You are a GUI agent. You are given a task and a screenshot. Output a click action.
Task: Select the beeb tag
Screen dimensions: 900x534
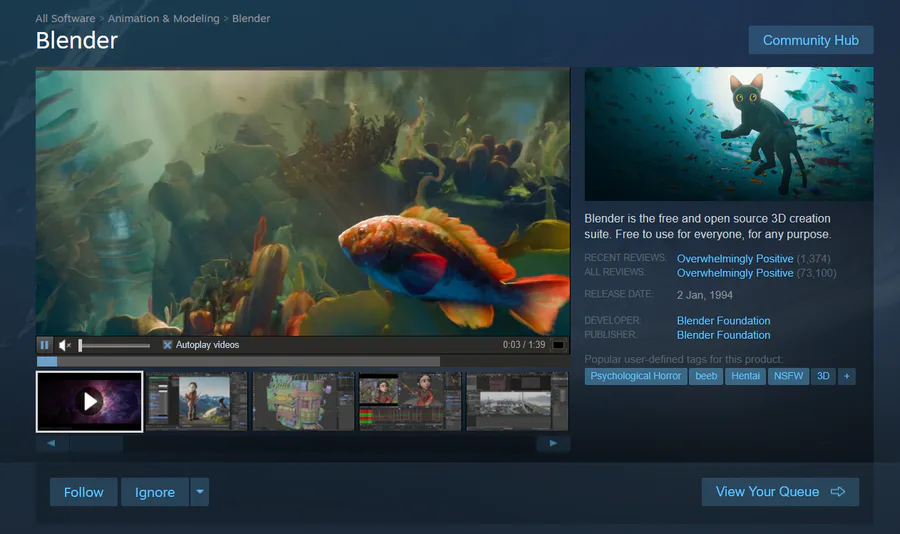[706, 376]
